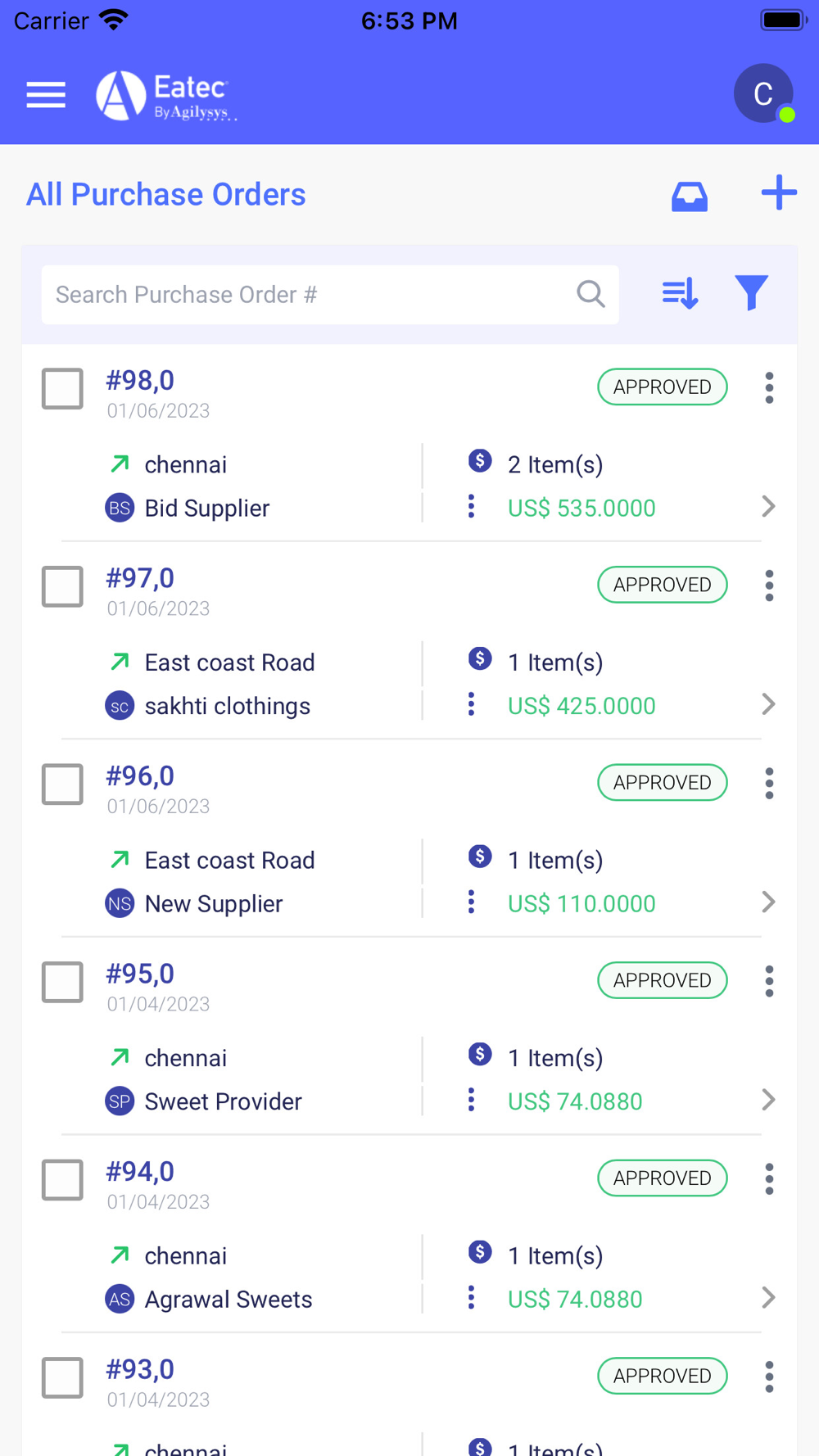This screenshot has width=819, height=1456.
Task: Tap the APPROVED badge on order #94,0
Action: pos(662,1178)
